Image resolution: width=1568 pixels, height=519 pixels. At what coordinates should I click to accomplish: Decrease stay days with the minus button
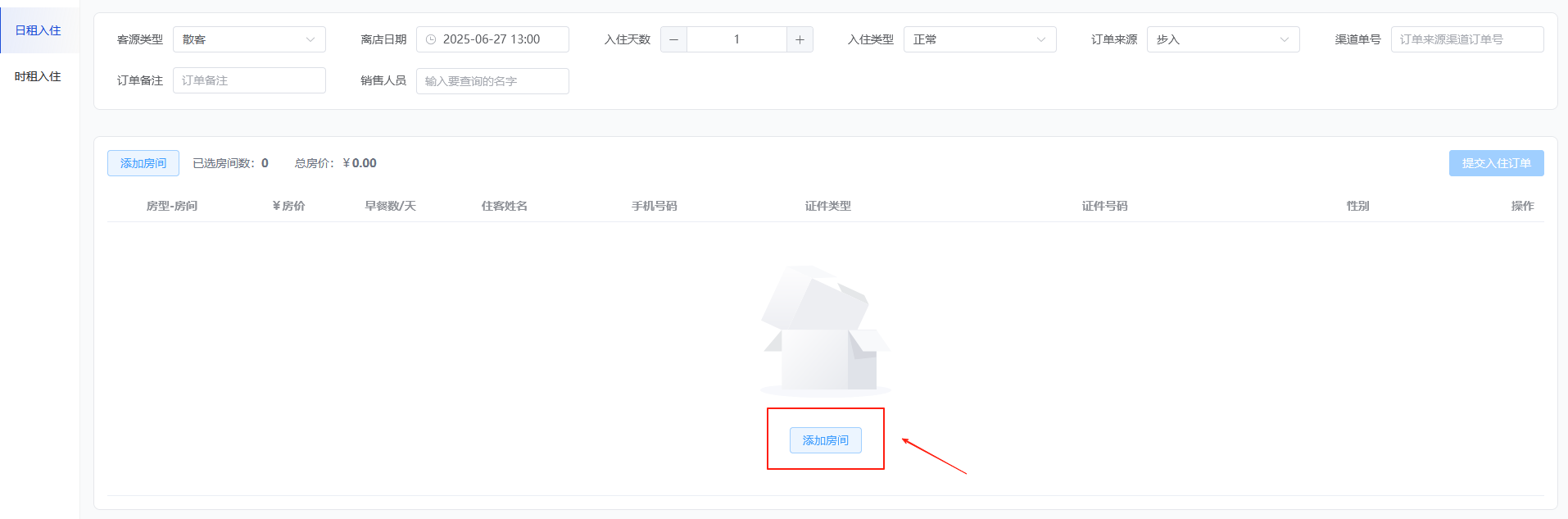click(x=673, y=39)
